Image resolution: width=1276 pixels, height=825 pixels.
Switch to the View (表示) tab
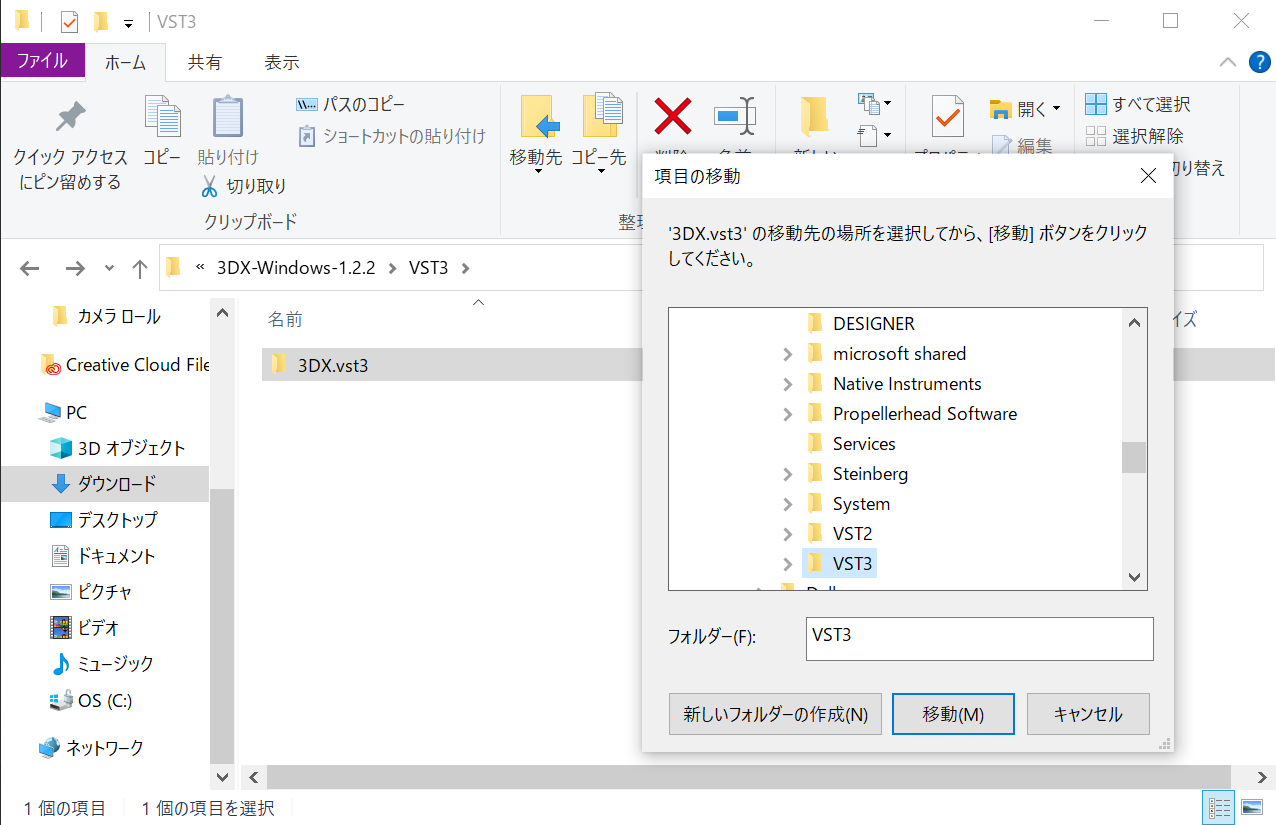(282, 61)
